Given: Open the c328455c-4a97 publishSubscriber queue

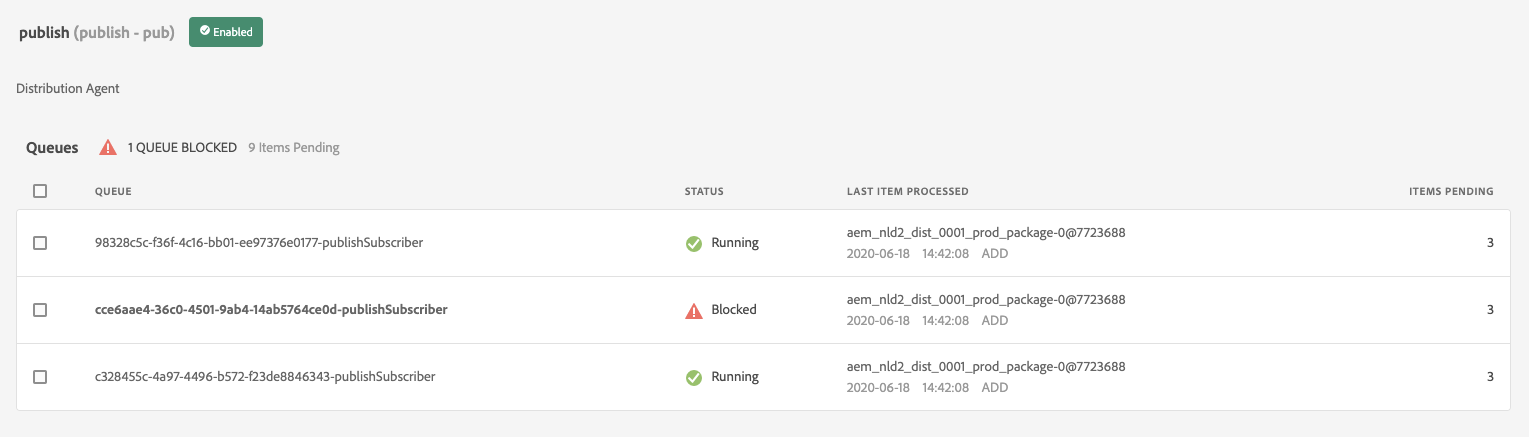Looking at the screenshot, I should pyautogui.click(x=264, y=377).
